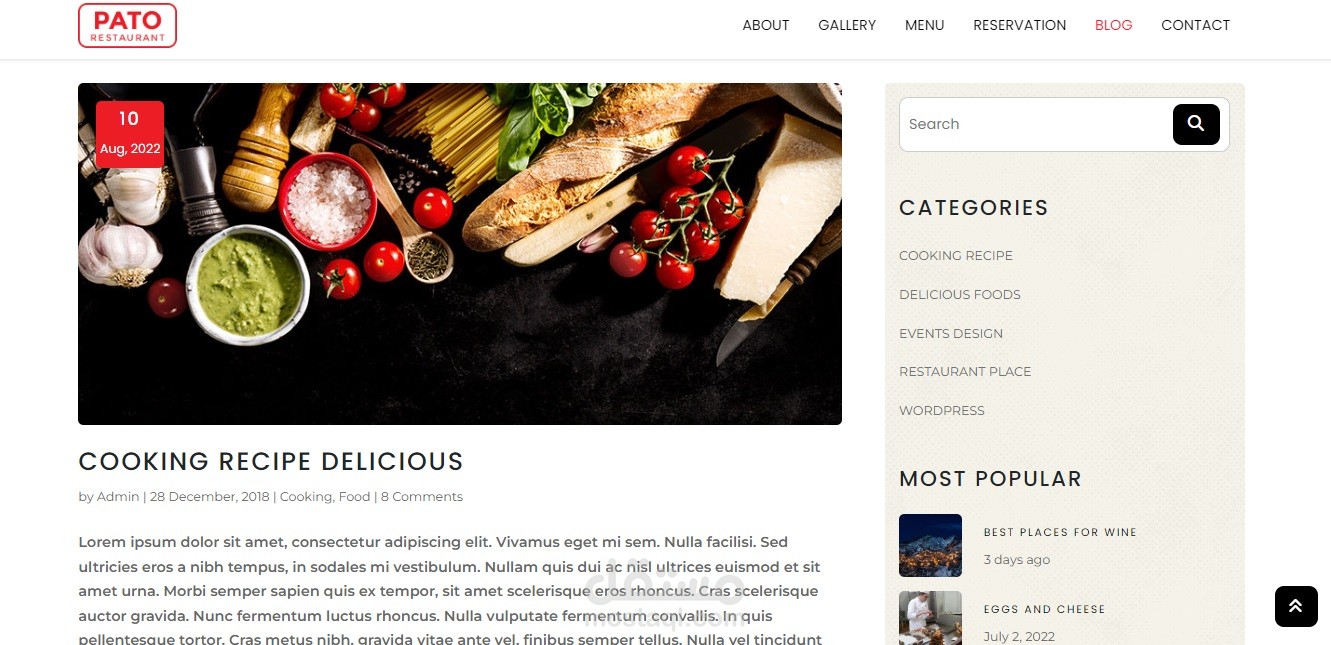Open the Restaurant Place category
This screenshot has height=645, width=1331.
(965, 372)
